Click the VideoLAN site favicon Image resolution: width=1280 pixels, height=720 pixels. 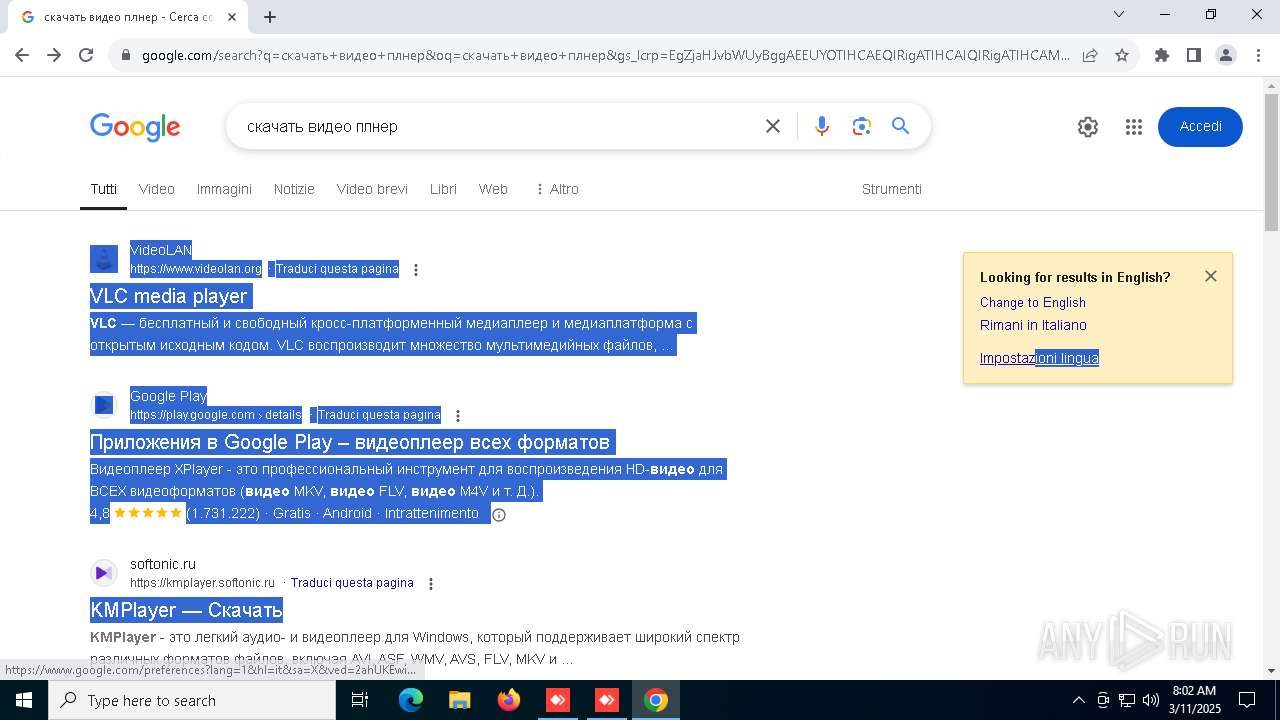pos(104,259)
